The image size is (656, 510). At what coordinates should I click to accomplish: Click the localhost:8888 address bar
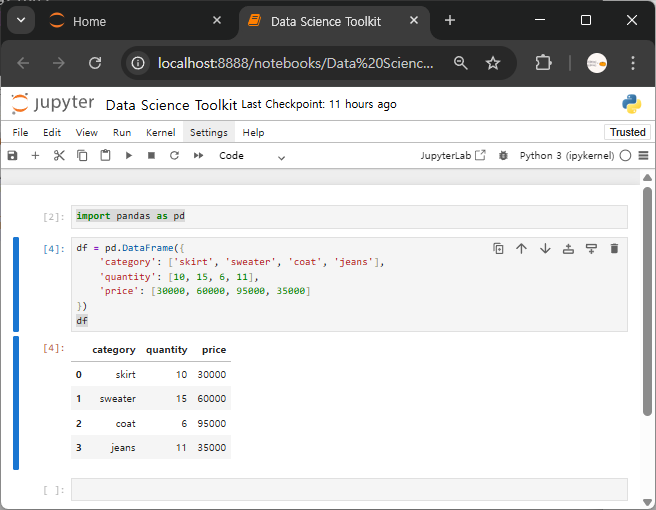coord(295,63)
